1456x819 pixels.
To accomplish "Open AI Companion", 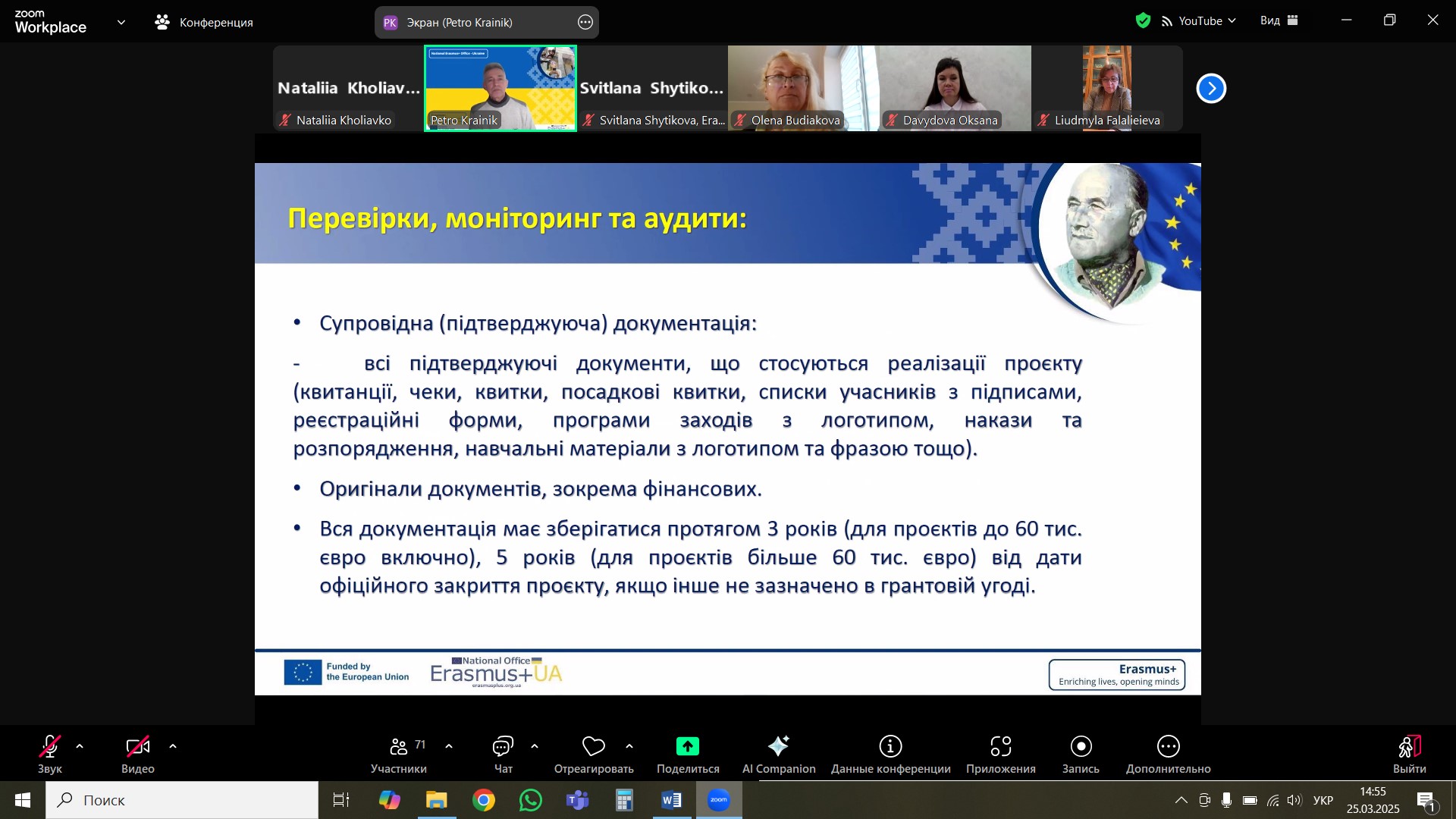I will [778, 747].
